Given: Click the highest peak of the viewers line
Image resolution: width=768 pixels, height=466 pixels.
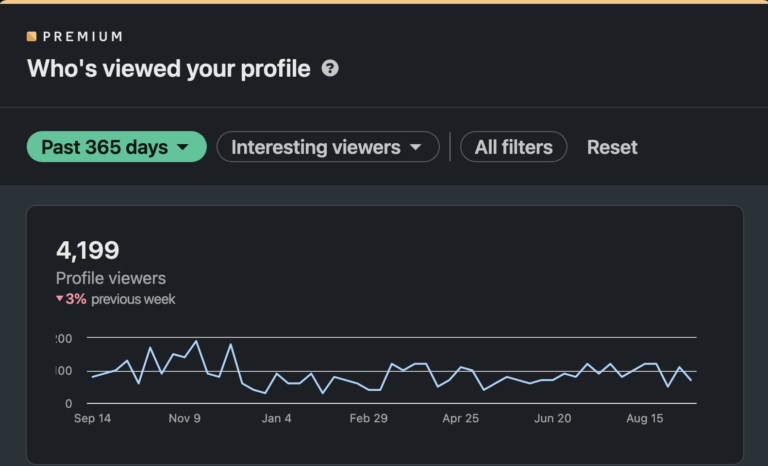Looking at the screenshot, I should (x=196, y=342).
